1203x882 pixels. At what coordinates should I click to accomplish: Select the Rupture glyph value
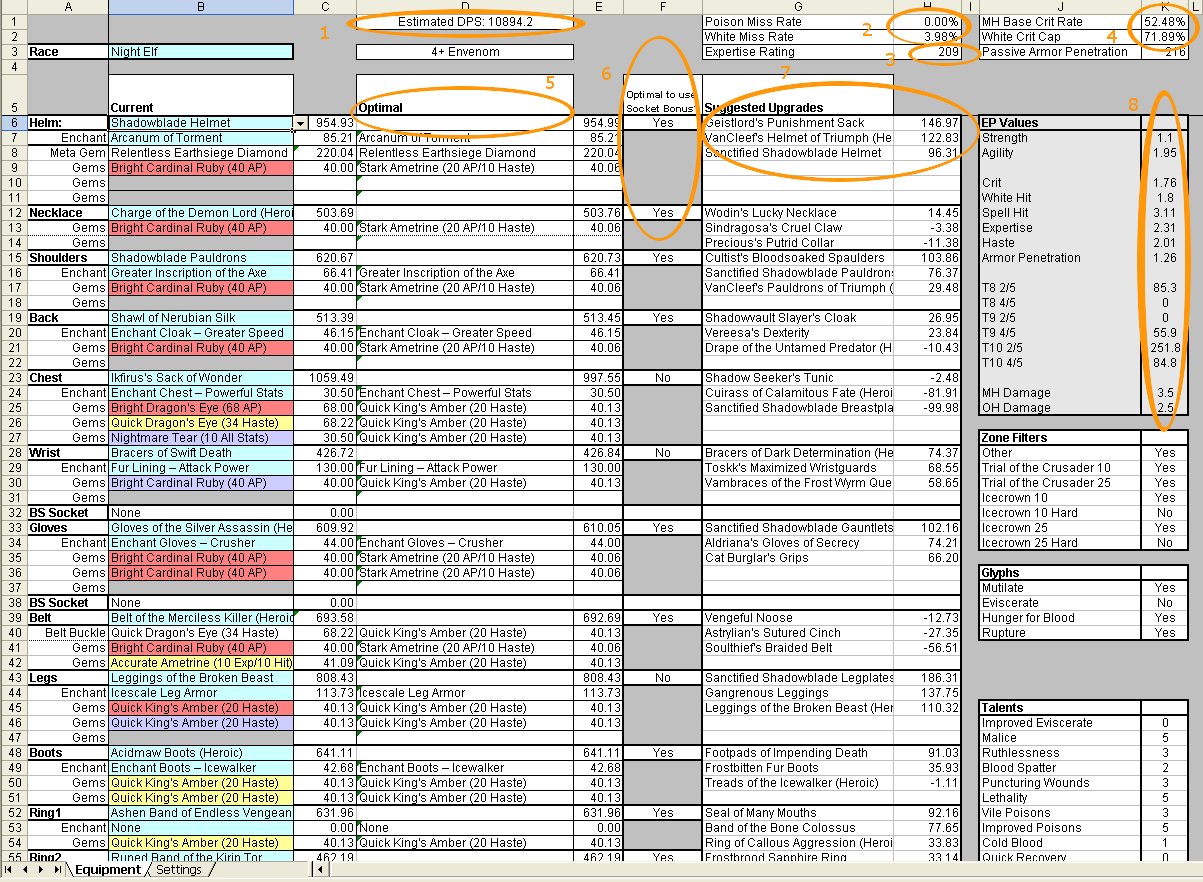1164,633
